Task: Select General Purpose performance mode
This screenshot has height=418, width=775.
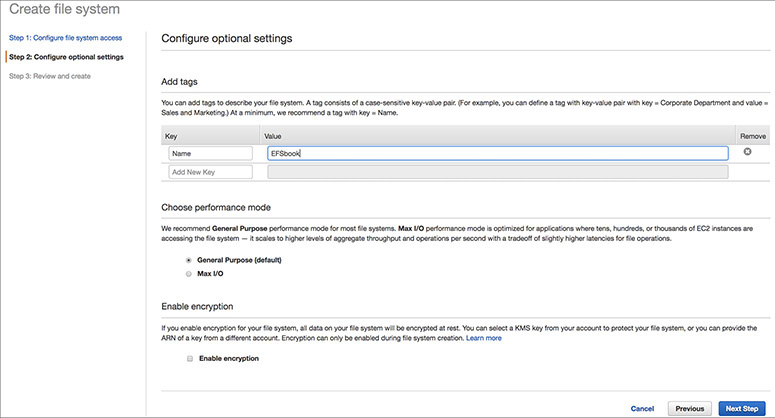Action: pyautogui.click(x=189, y=260)
